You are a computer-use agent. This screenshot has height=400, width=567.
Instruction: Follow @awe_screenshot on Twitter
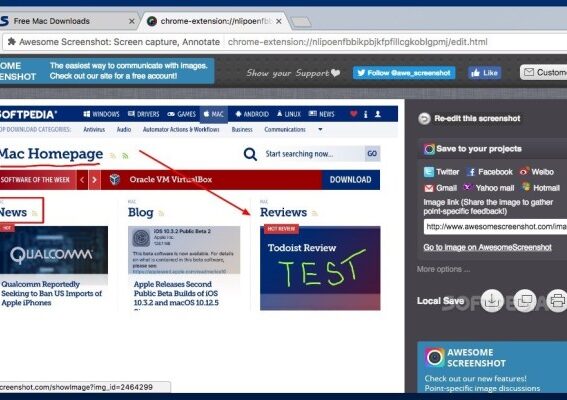click(404, 73)
